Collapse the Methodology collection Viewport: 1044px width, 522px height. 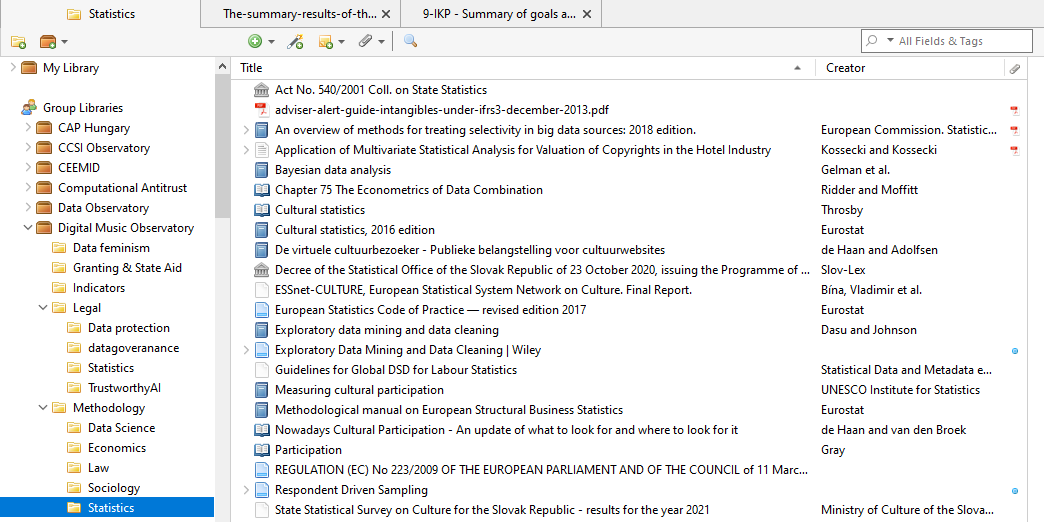click(43, 408)
